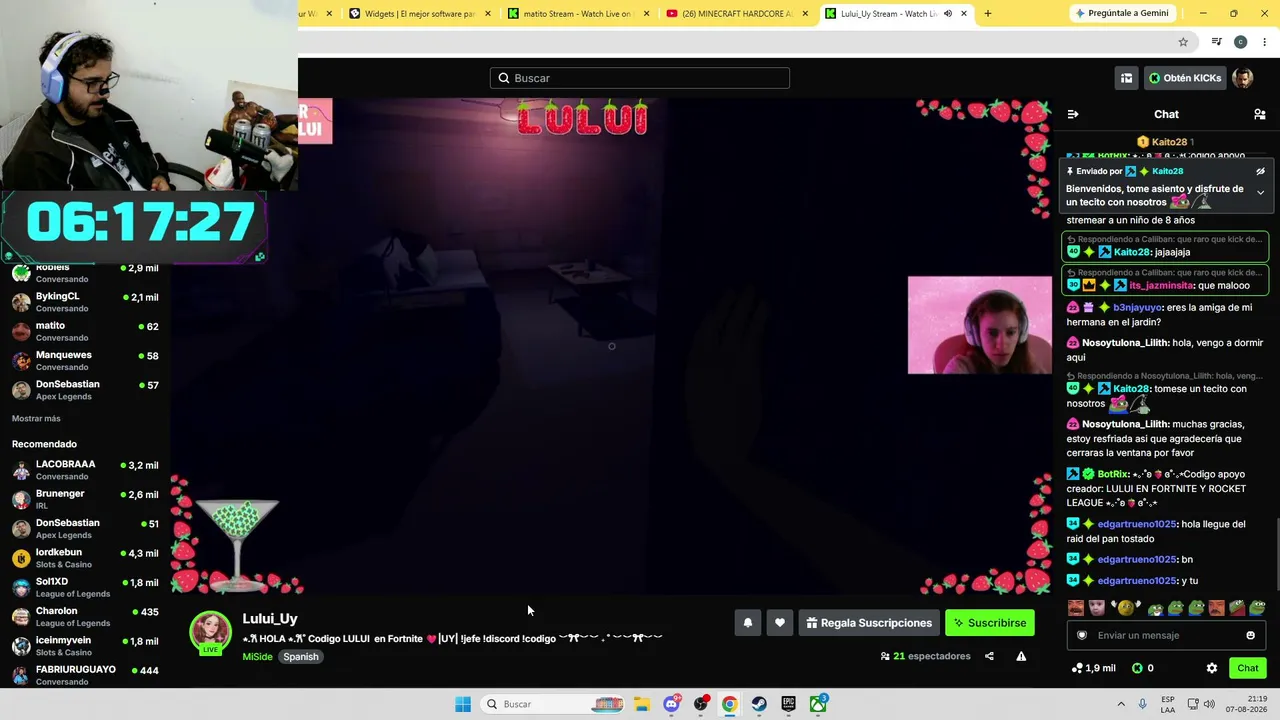Open Steam from taskbar
Image resolution: width=1280 pixels, height=720 pixels.
[x=759, y=704]
